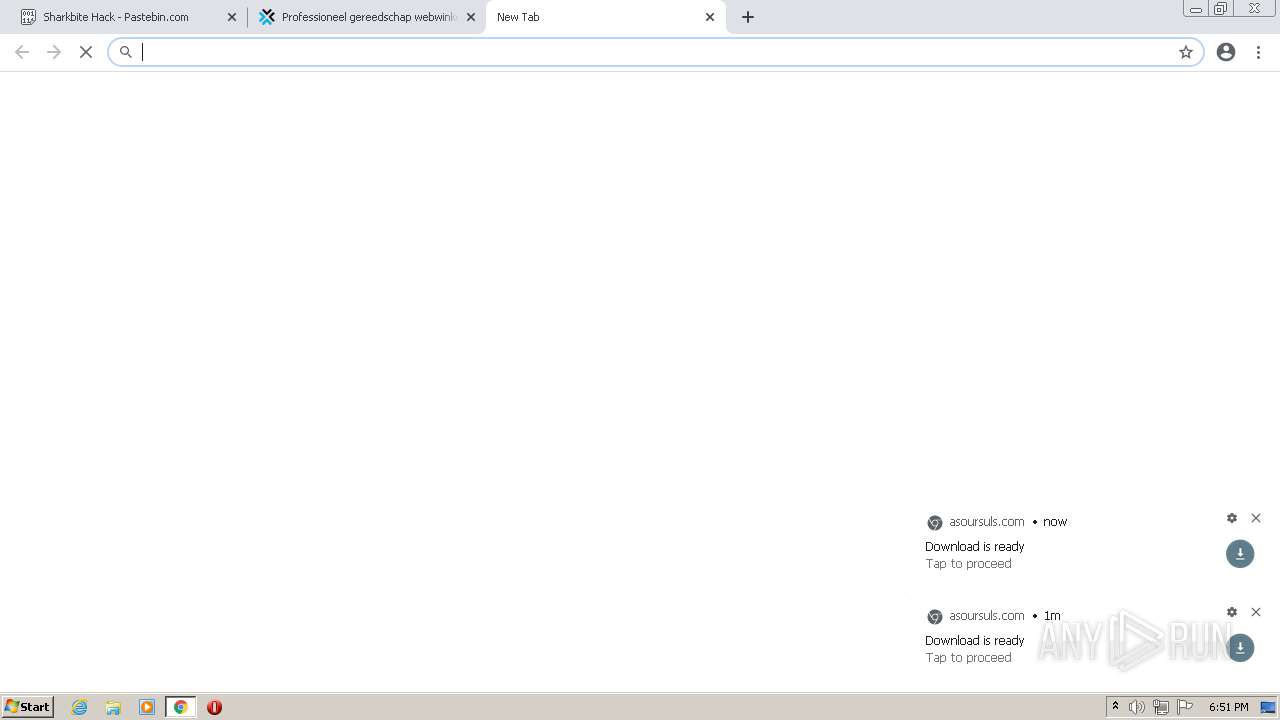Click the search magnifier icon in omnibox

pyautogui.click(x=126, y=52)
